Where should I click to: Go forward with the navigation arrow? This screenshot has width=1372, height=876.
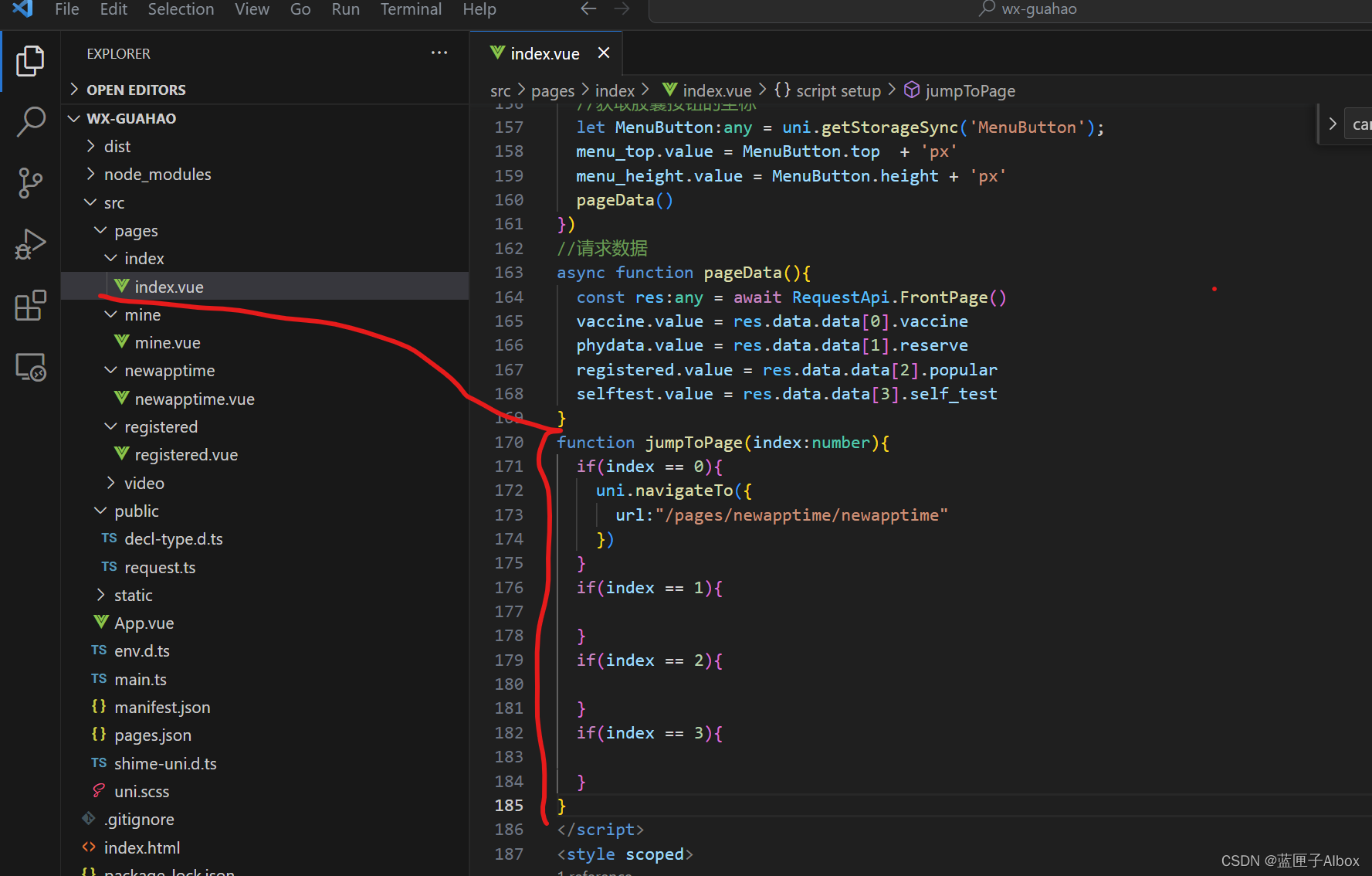(622, 9)
